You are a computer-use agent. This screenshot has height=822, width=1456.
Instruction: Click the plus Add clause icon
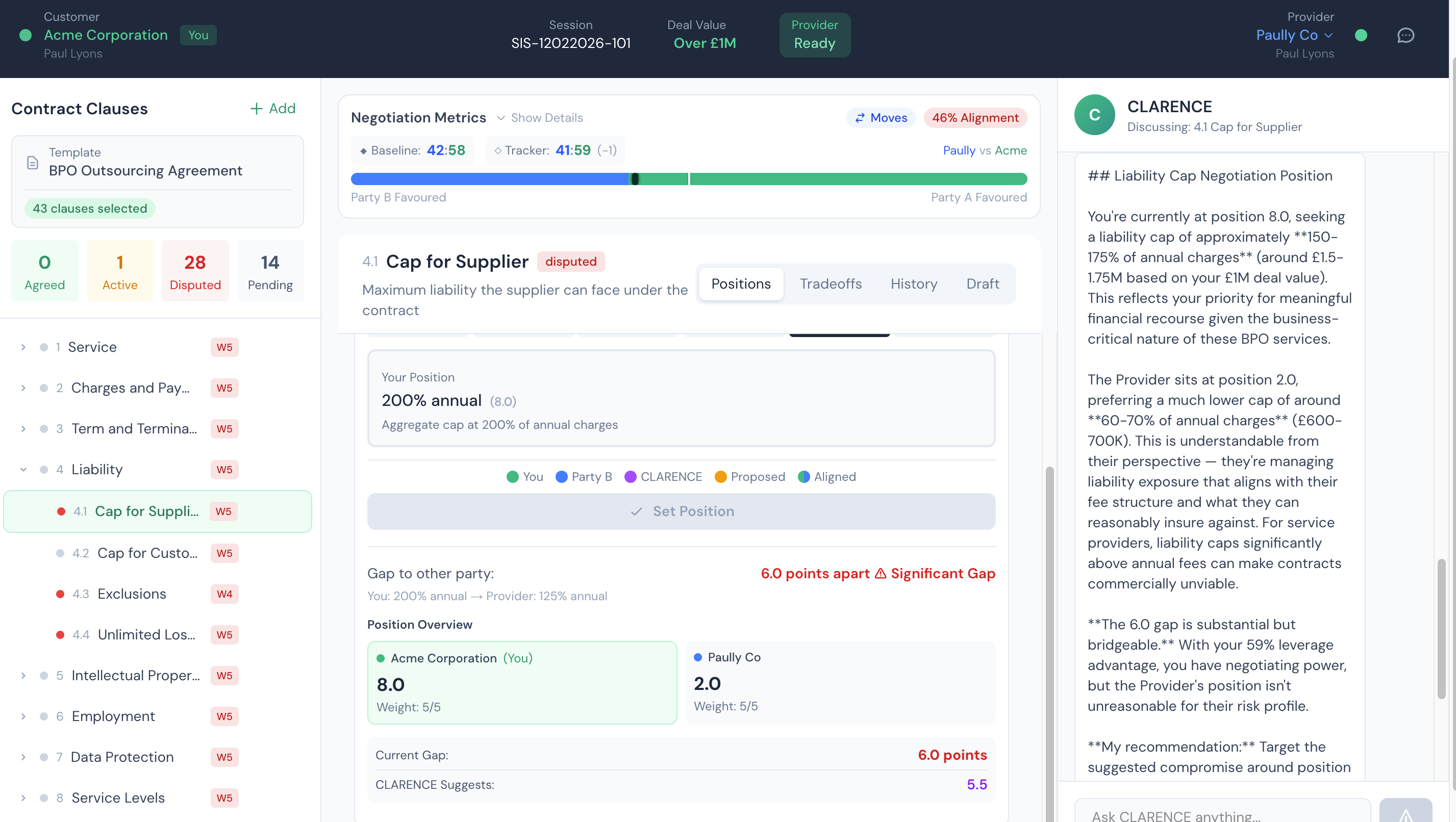tap(256, 109)
